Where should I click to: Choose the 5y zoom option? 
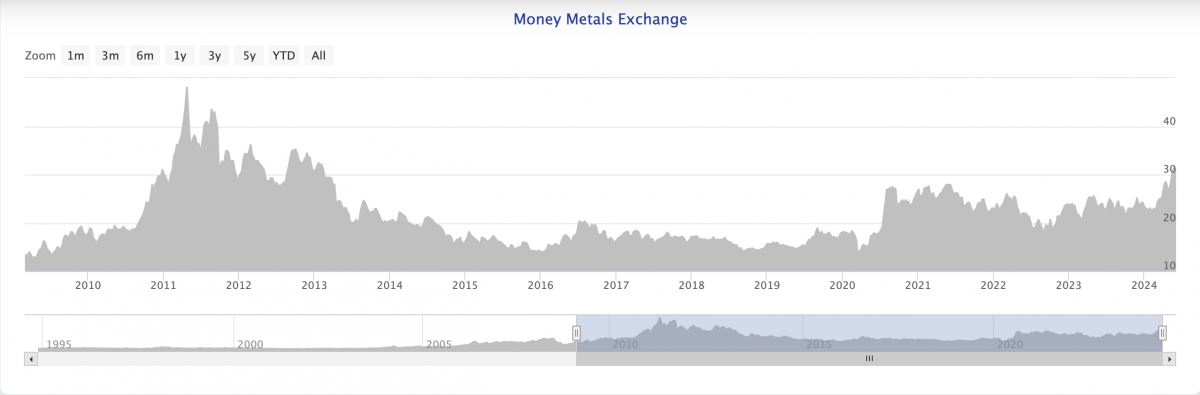pos(249,56)
